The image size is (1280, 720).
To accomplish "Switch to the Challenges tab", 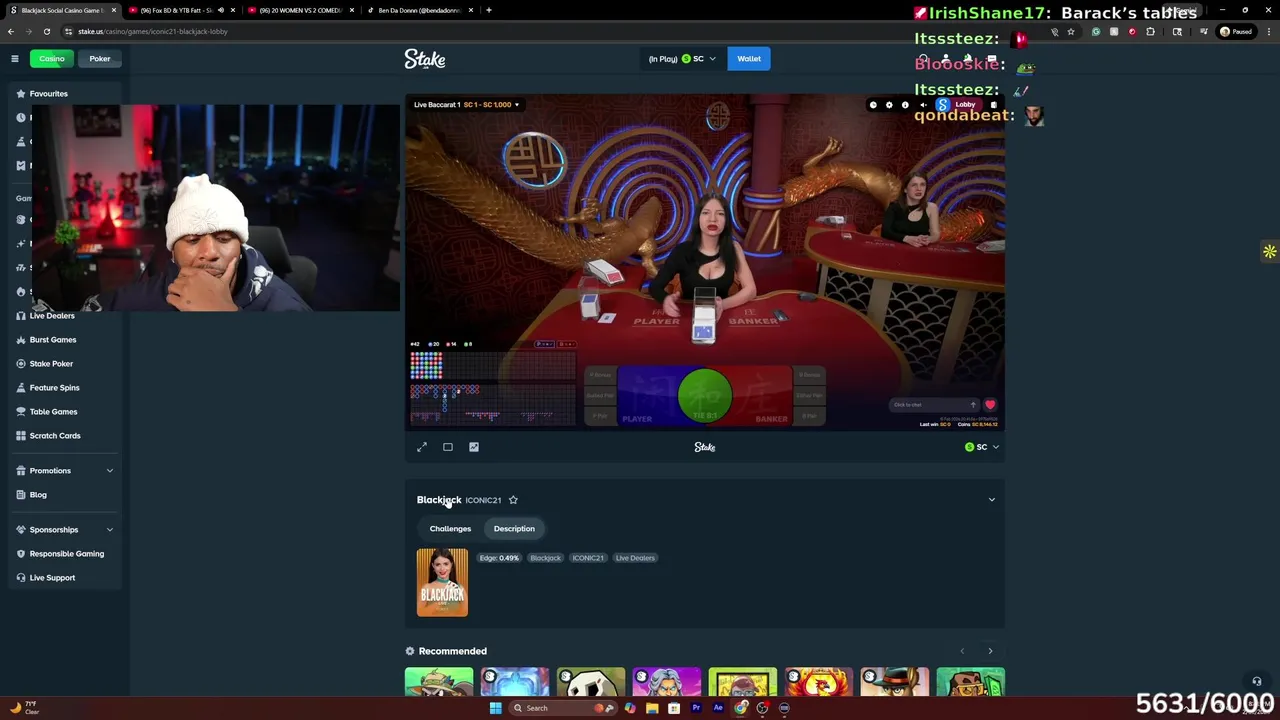I will (450, 529).
